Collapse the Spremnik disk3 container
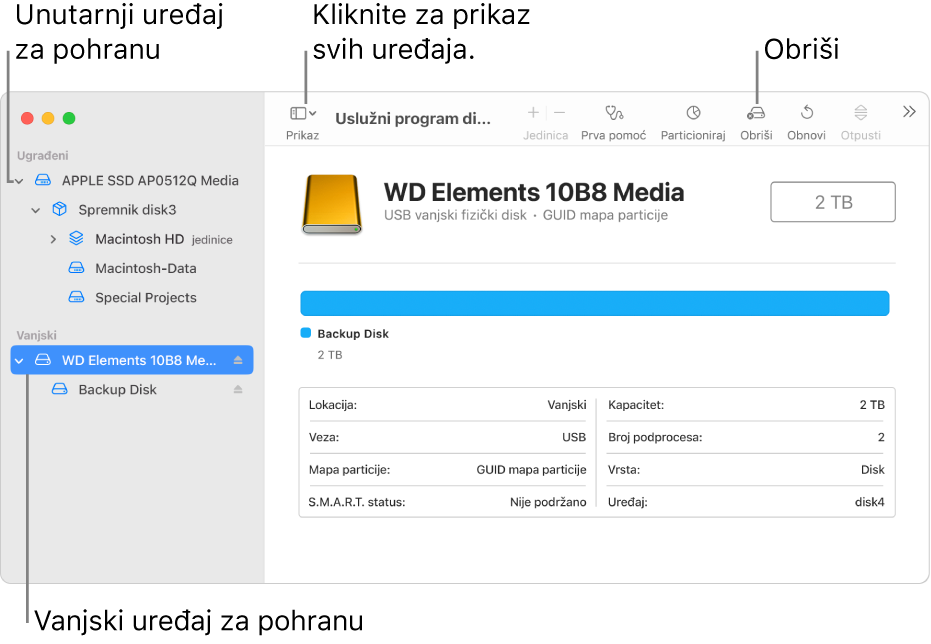Viewport: 931px width, 644px height. click(x=36, y=210)
